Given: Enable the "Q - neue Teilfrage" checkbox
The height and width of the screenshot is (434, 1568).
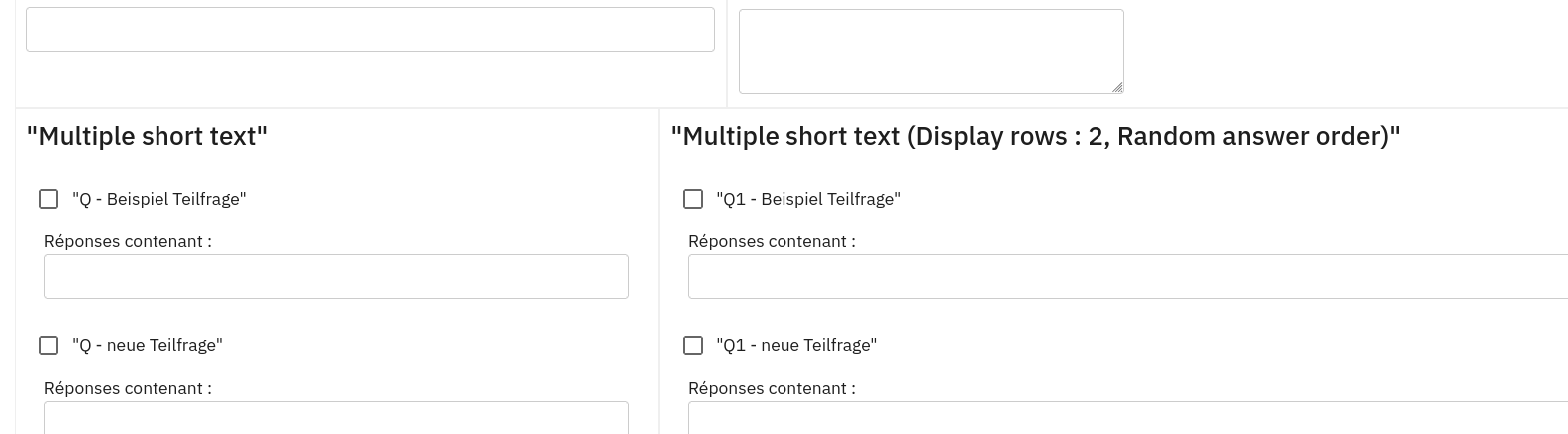Looking at the screenshot, I should pyautogui.click(x=49, y=345).
